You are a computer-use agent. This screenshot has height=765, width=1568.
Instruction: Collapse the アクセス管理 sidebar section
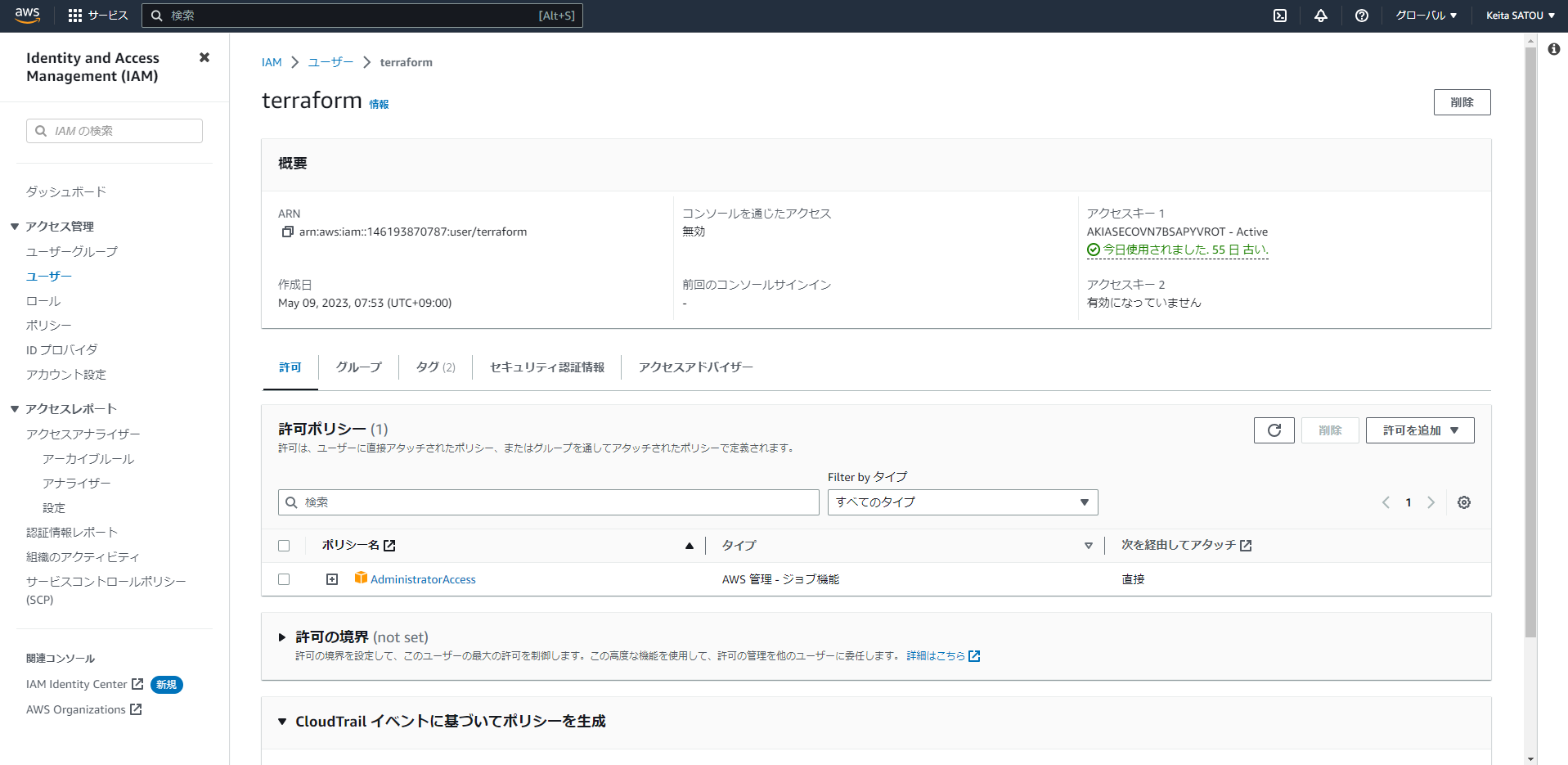click(x=15, y=227)
